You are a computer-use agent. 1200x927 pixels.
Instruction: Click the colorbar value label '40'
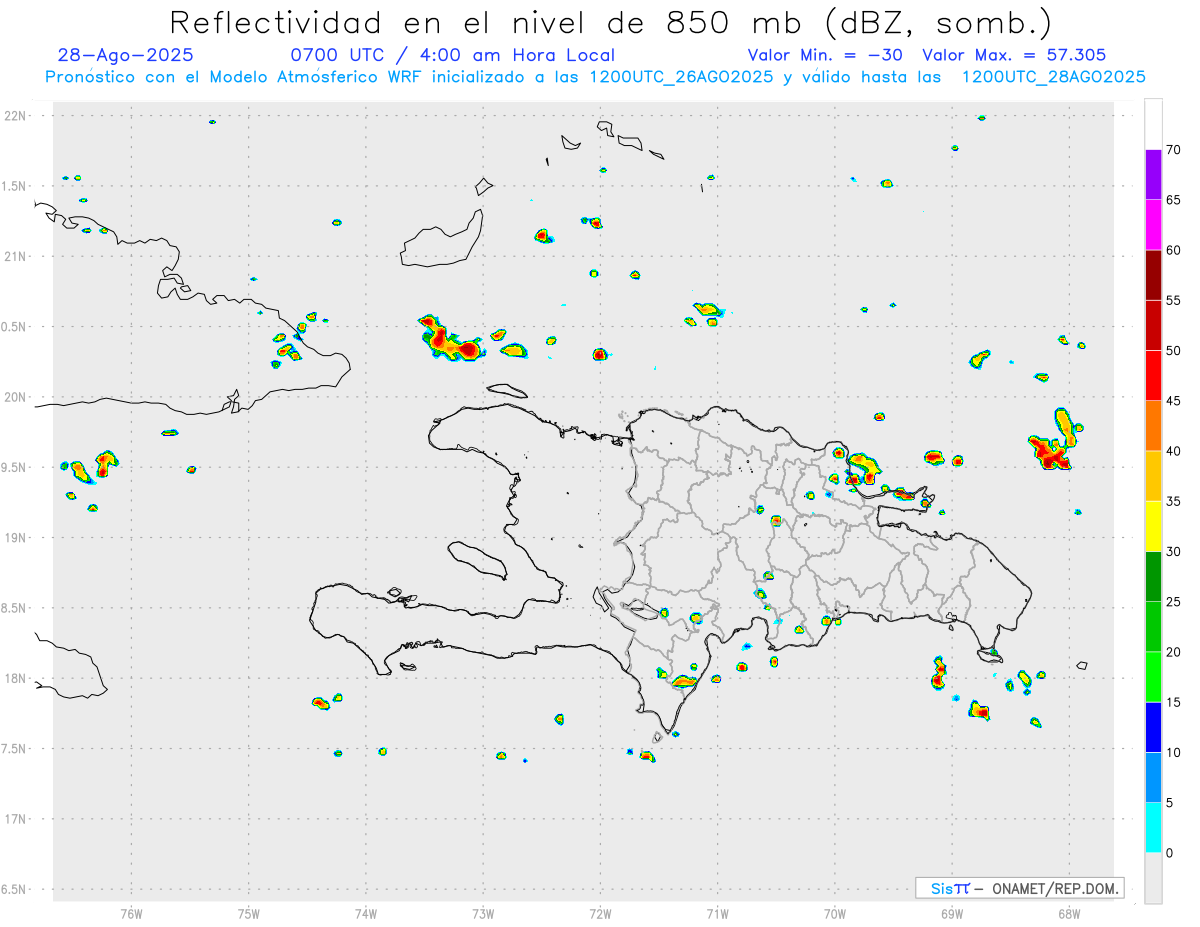point(1173,451)
